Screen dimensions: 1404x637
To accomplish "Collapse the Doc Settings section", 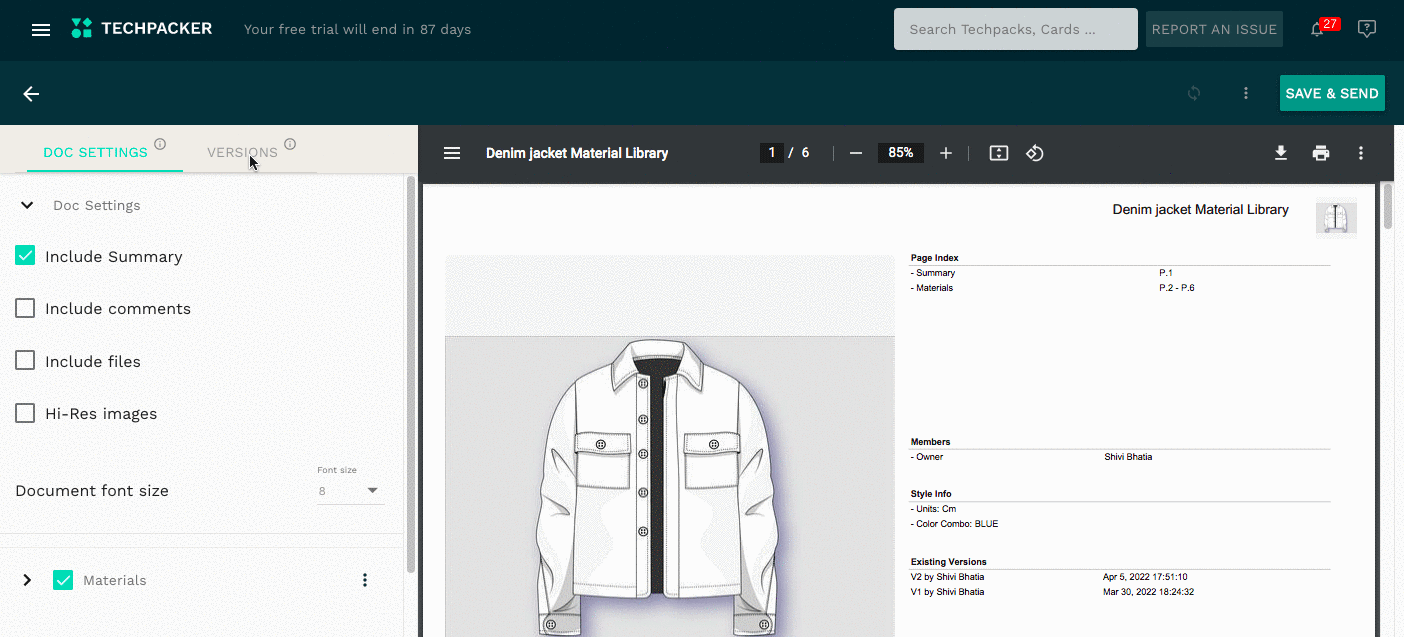I will 27,205.
